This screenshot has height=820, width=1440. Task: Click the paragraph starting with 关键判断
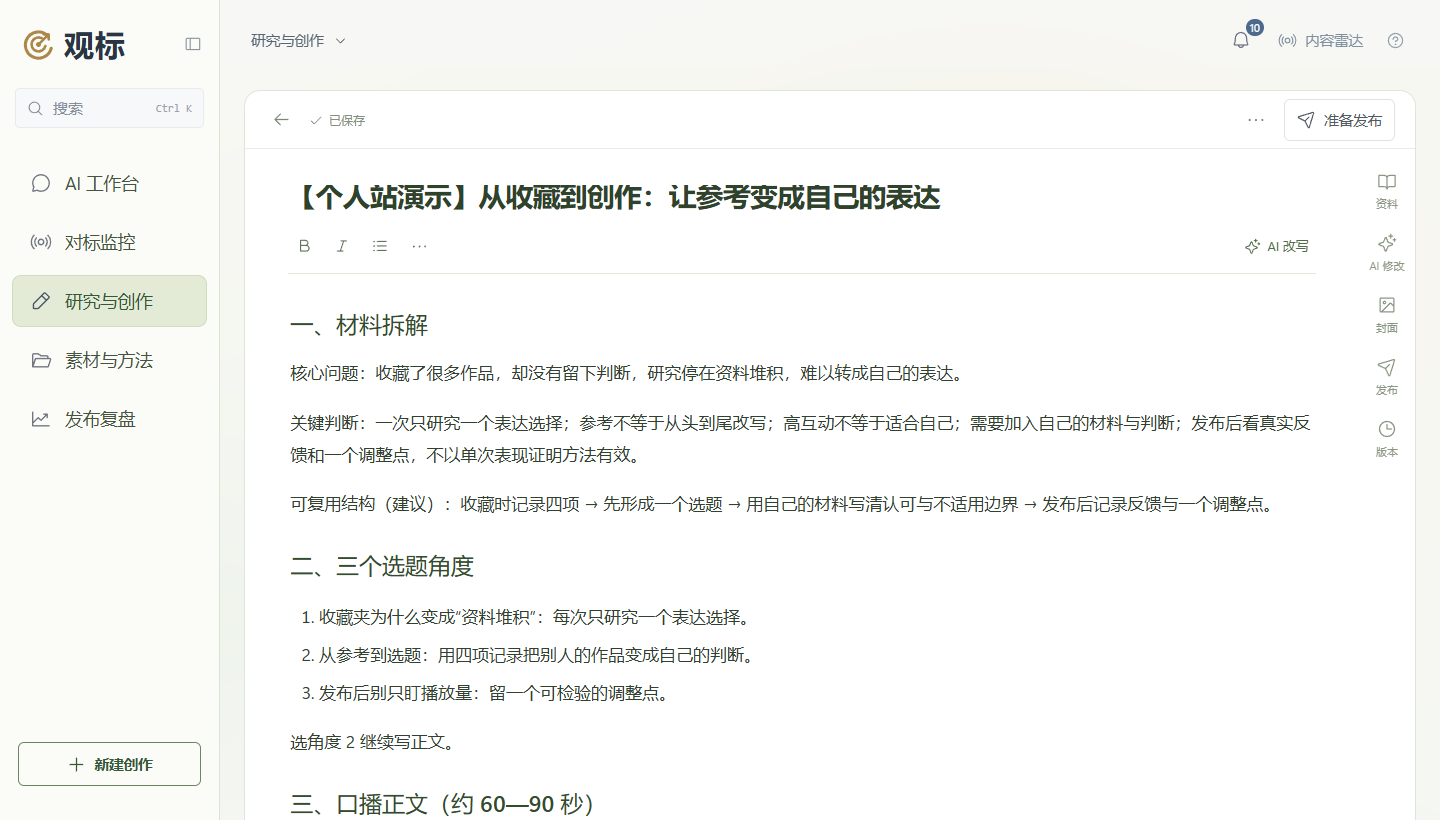pos(801,439)
